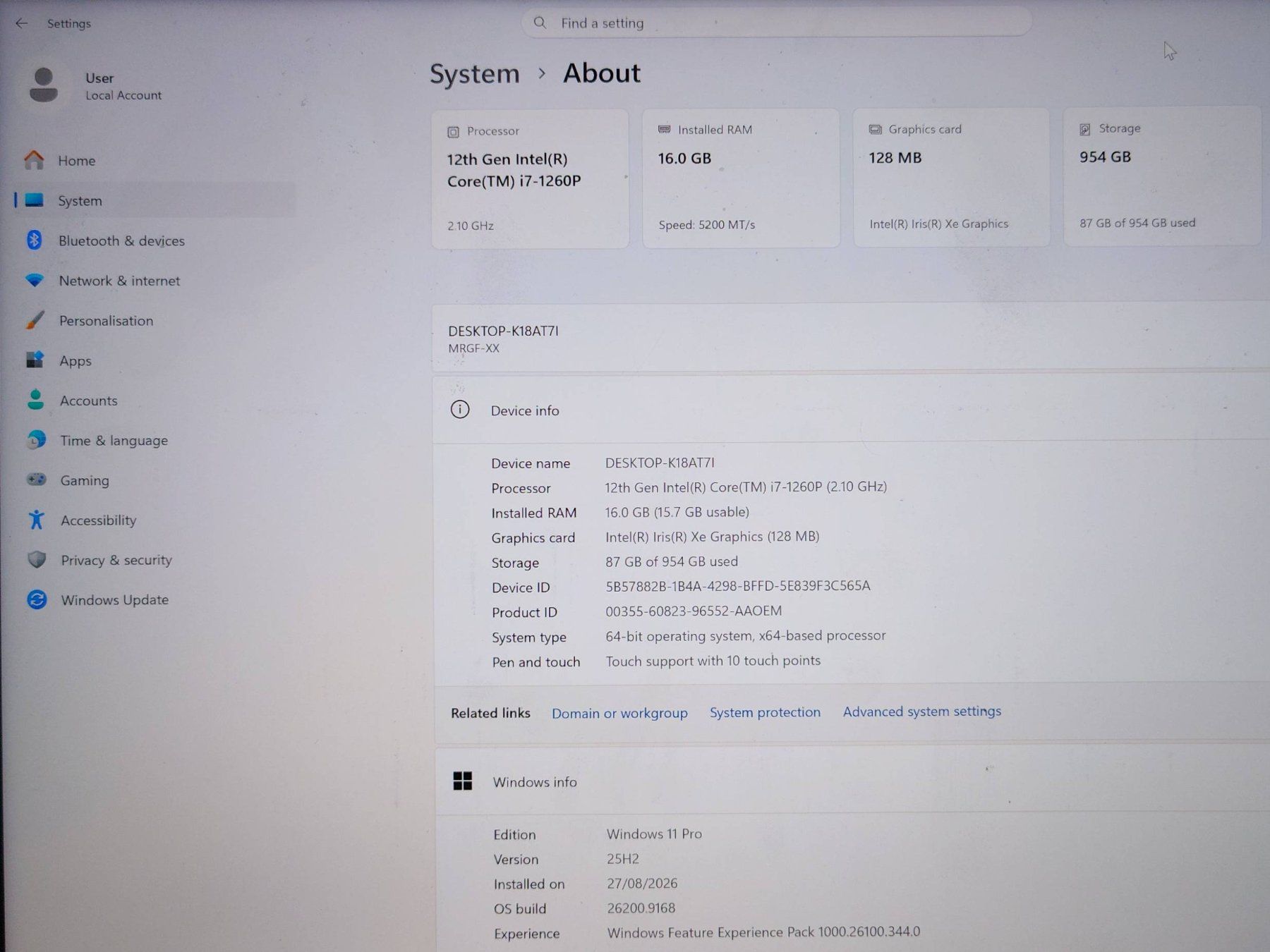Click the Device info circle icon
The height and width of the screenshot is (952, 1270).
click(x=460, y=410)
